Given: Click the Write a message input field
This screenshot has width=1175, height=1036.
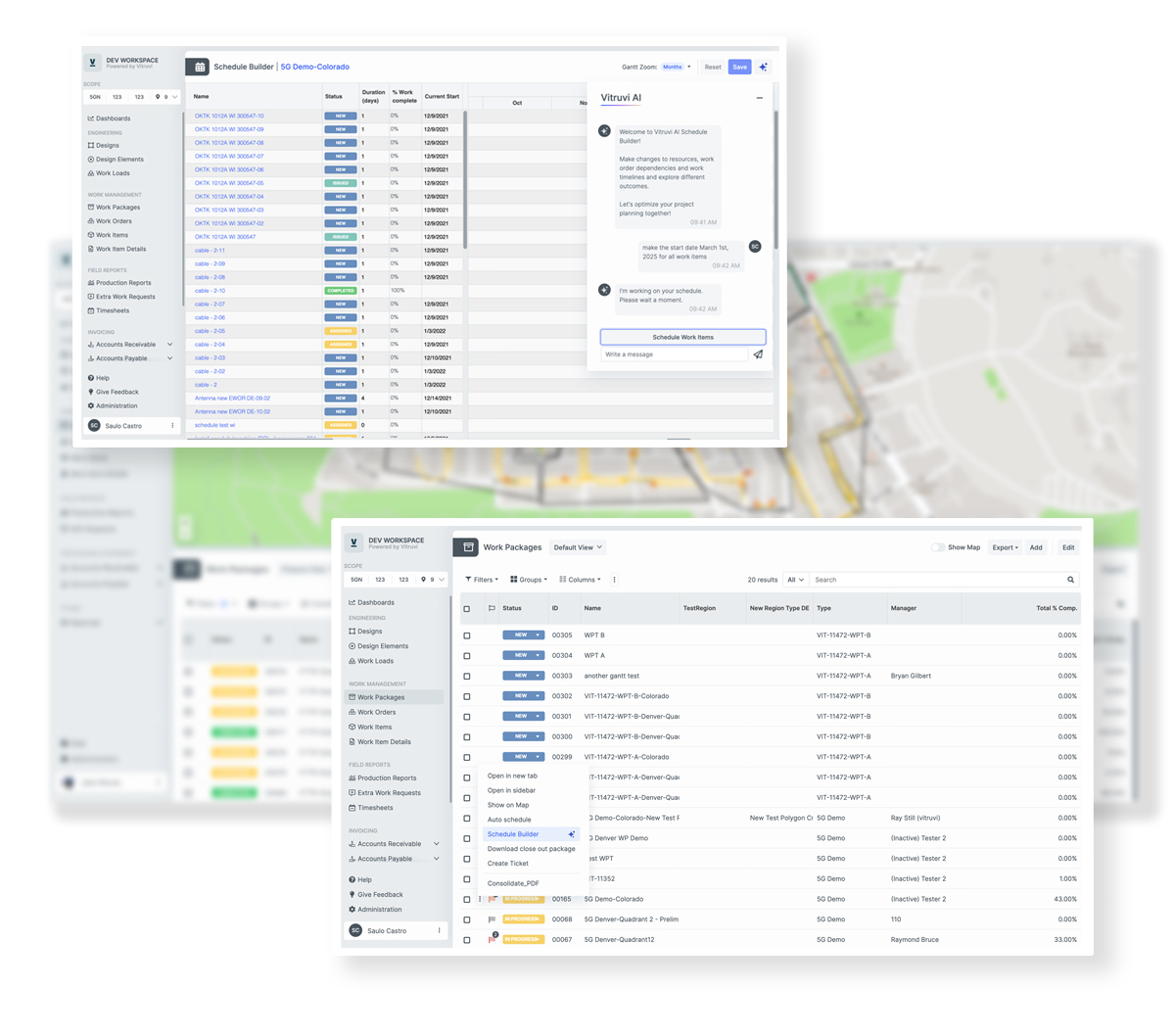Looking at the screenshot, I should [x=674, y=354].
